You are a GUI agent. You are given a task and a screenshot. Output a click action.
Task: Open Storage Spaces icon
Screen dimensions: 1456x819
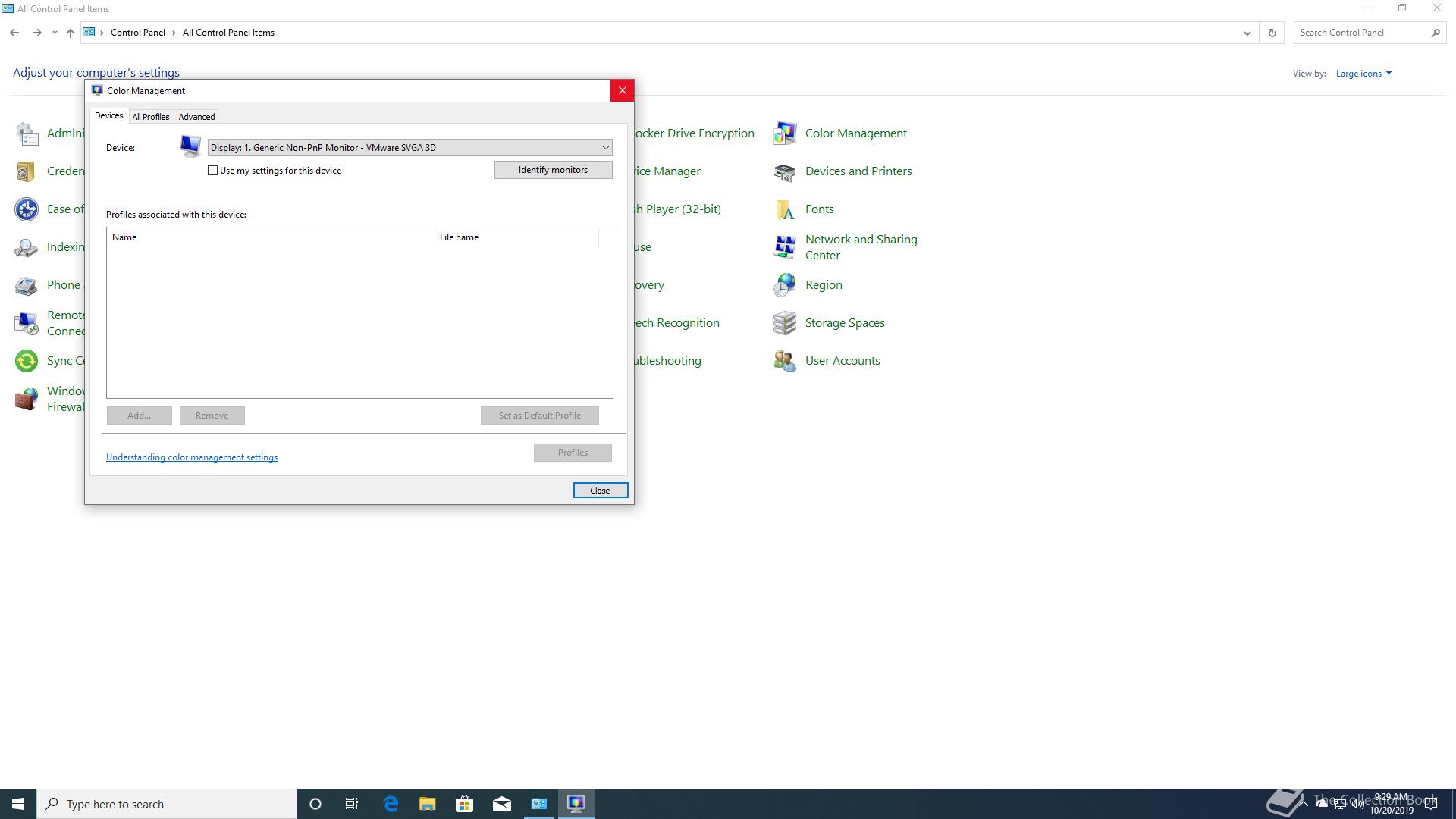coord(784,323)
